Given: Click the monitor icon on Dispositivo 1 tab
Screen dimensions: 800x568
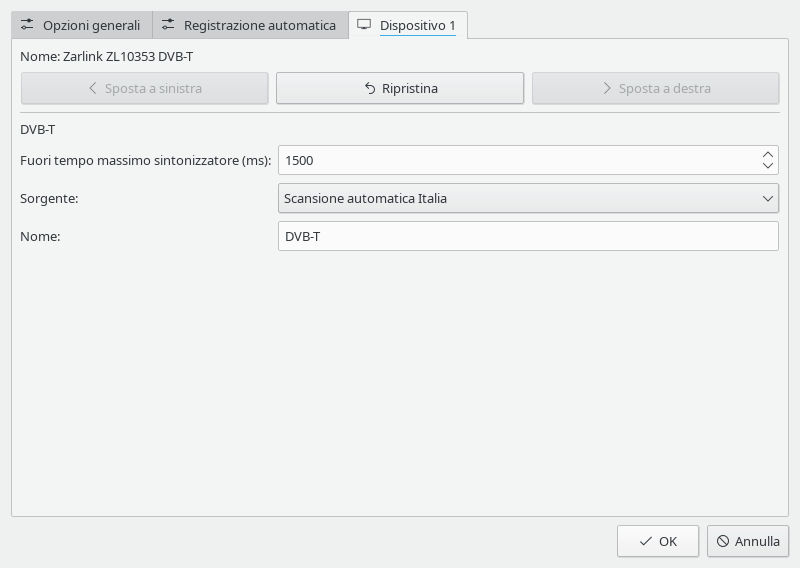Looking at the screenshot, I should click(364, 24).
